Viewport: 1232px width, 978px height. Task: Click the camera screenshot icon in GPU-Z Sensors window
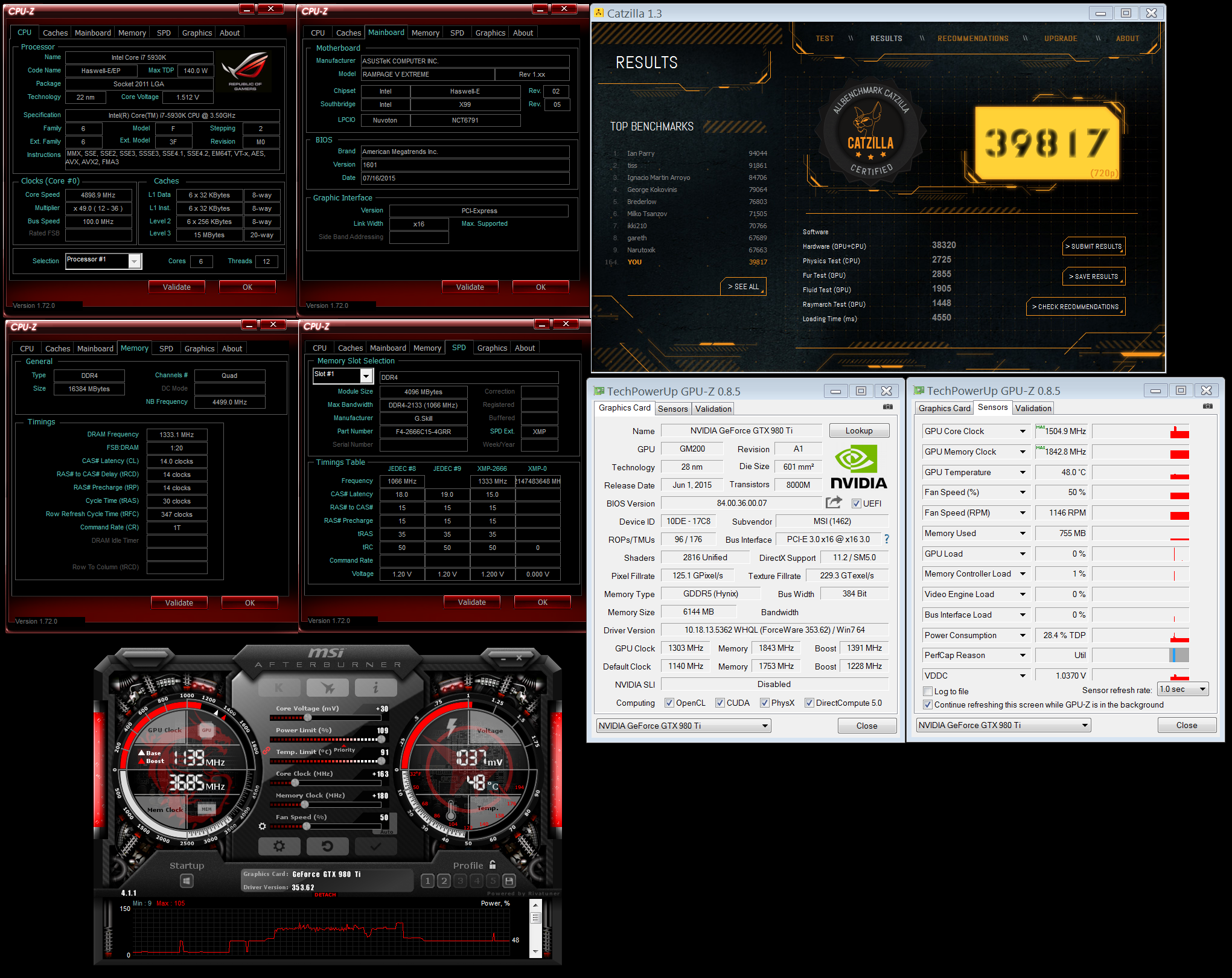[1207, 406]
